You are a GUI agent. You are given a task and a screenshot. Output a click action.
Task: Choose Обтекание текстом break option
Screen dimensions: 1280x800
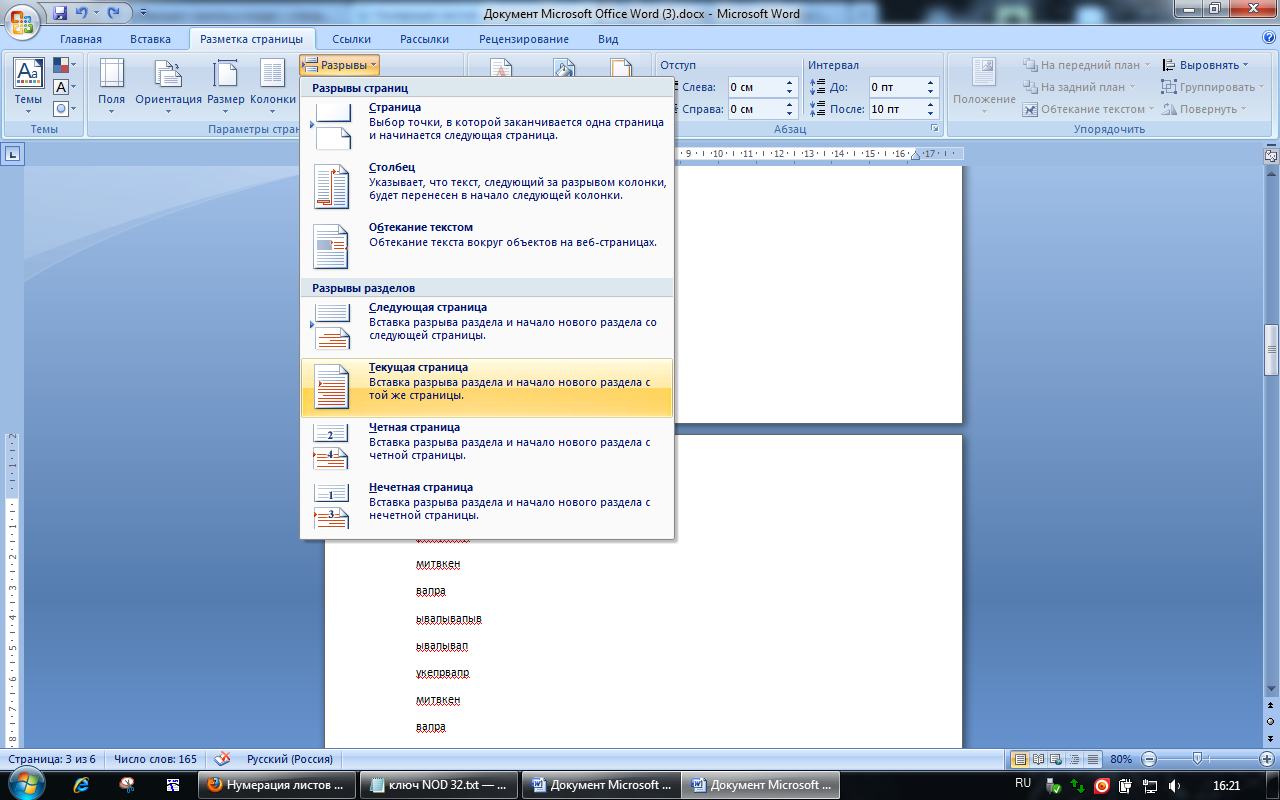487,246
